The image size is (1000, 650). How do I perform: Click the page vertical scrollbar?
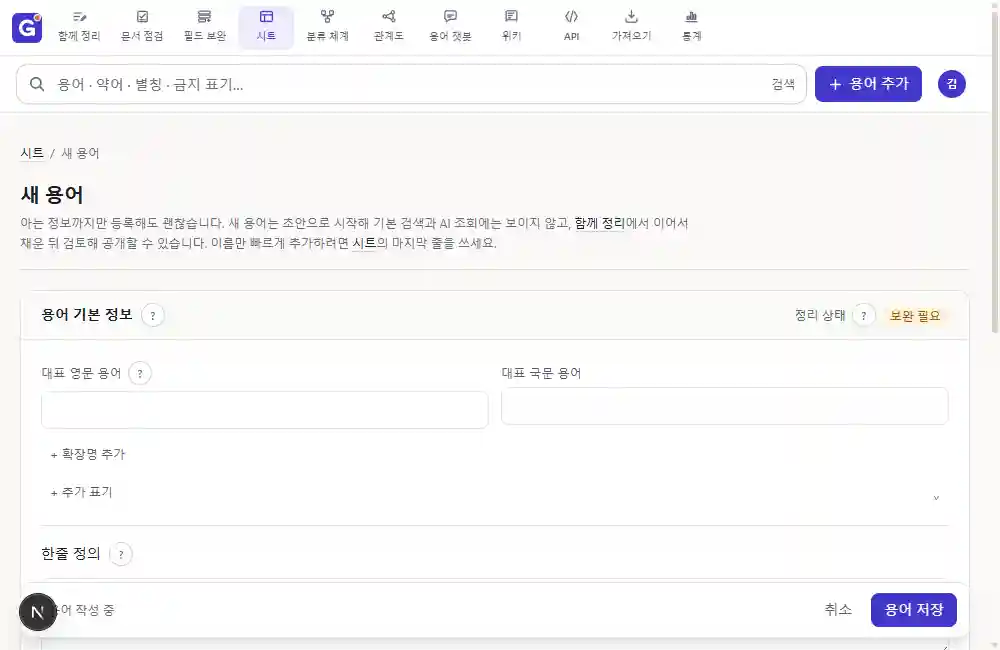click(x=995, y=172)
